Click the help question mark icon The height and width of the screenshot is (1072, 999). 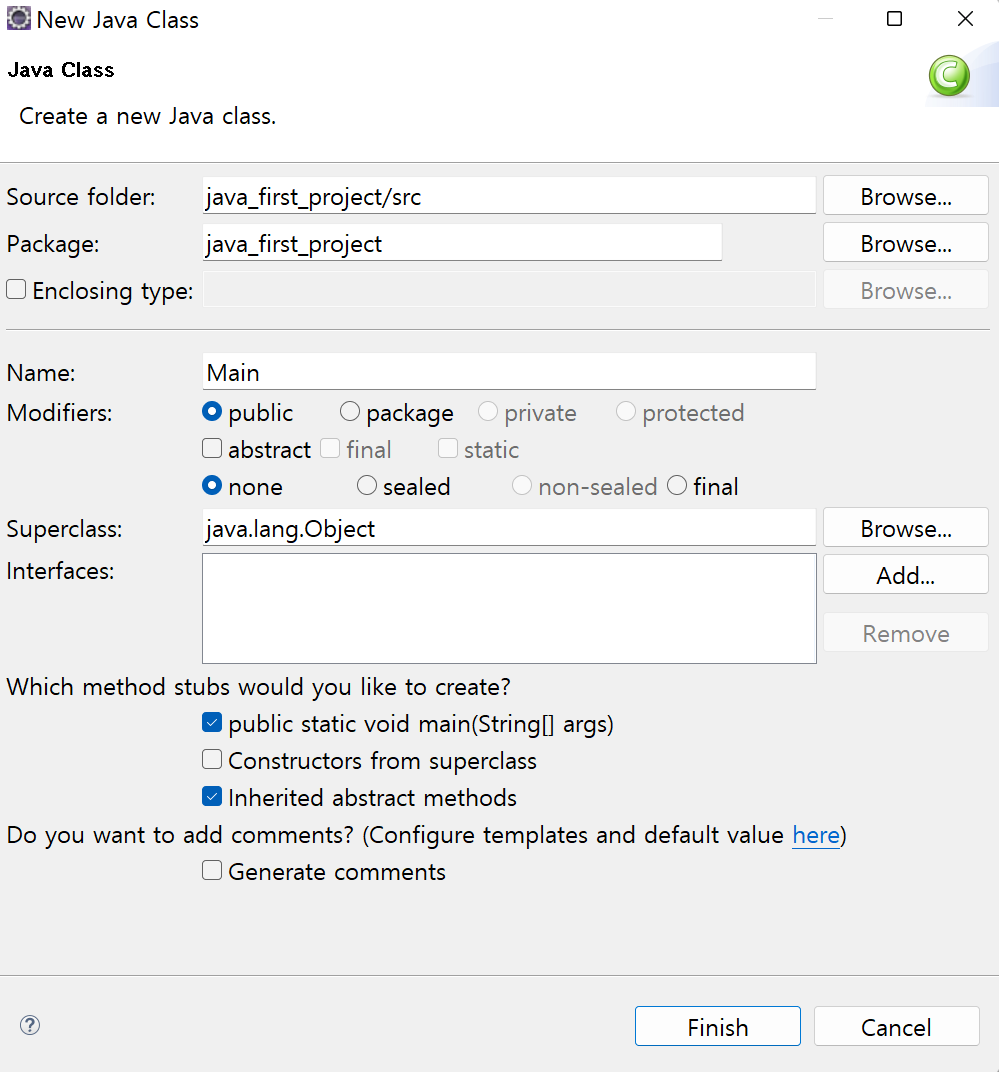point(29,1025)
